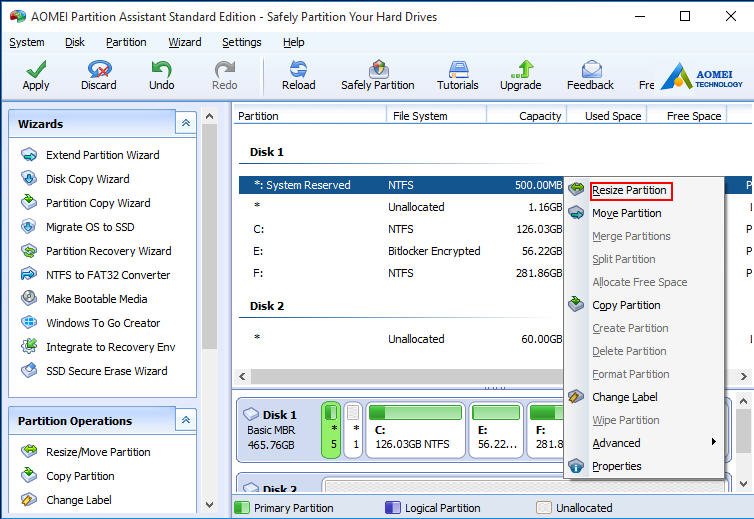Image resolution: width=754 pixels, height=519 pixels.
Task: Open Windows To Go Creator
Action: click(103, 323)
